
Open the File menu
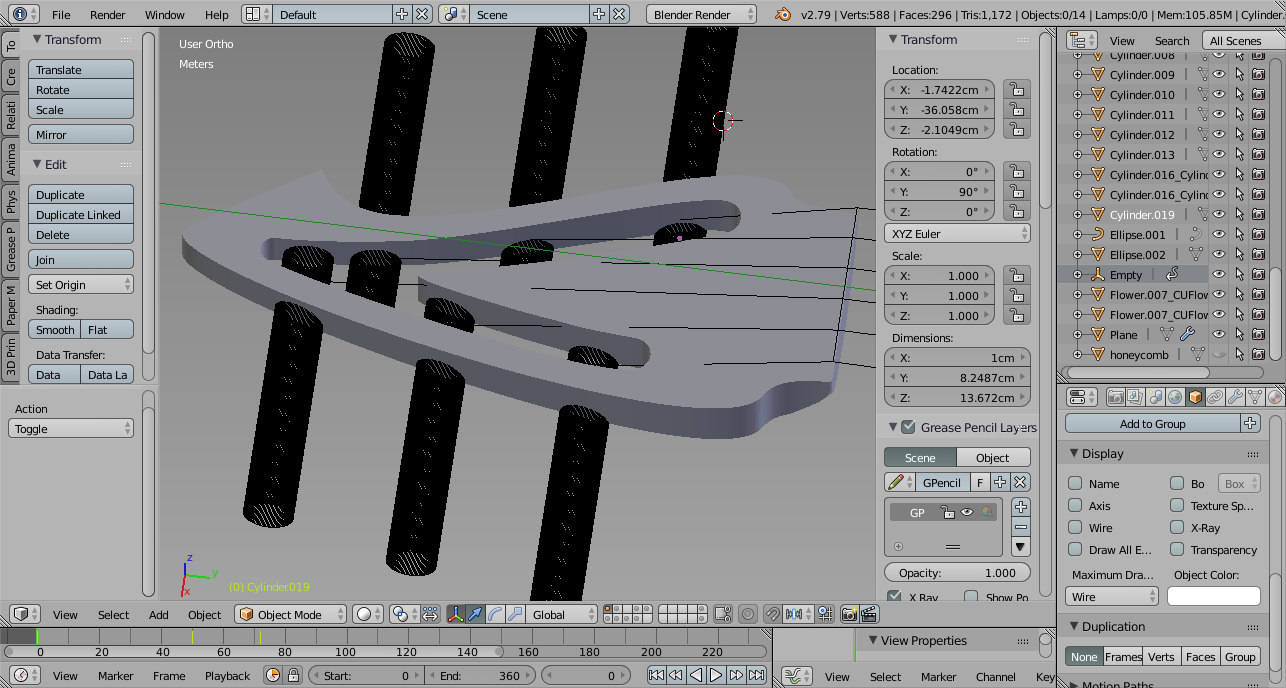click(x=61, y=15)
